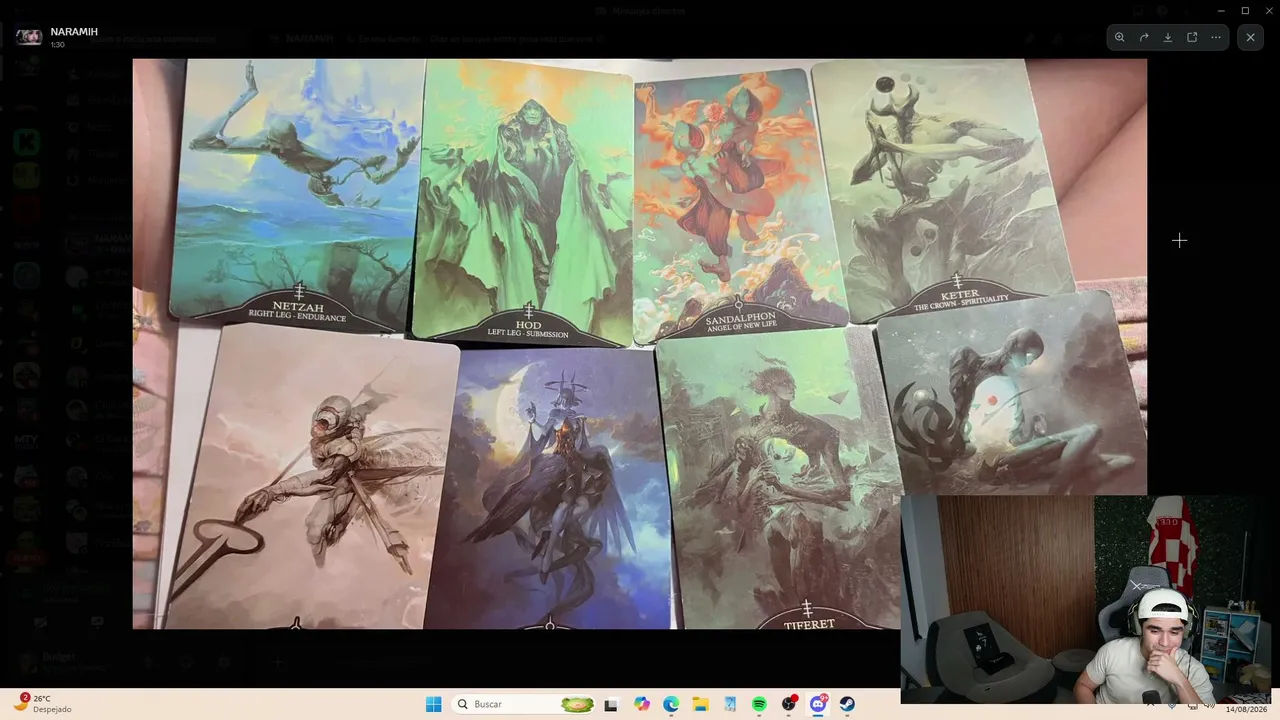Open Steam from the taskbar
Viewport: 1280px width, 720px height.
(x=847, y=704)
